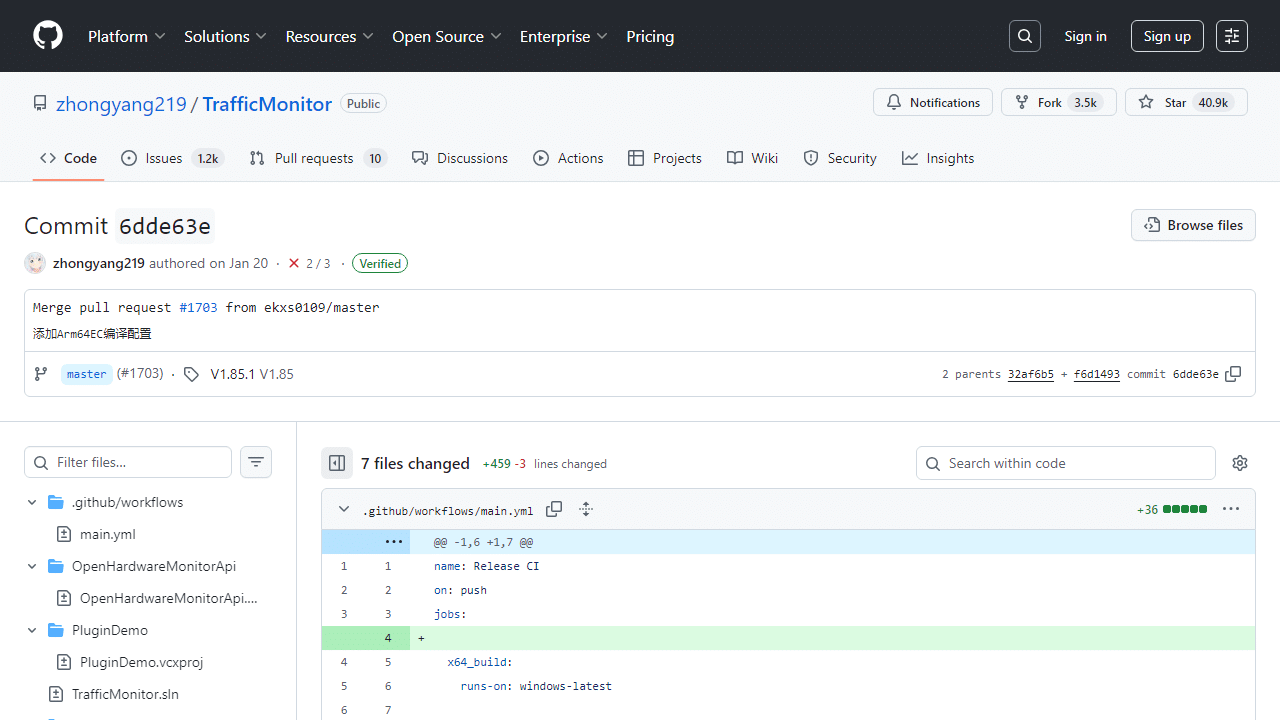Expand hidden lines above line 1
Viewport: 1280px width, 720px height.
(x=394, y=542)
